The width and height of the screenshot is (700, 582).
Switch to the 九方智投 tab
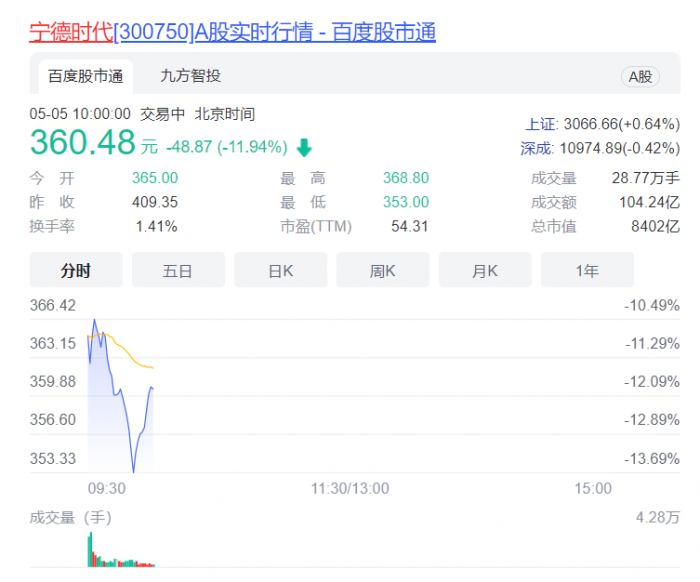191,76
